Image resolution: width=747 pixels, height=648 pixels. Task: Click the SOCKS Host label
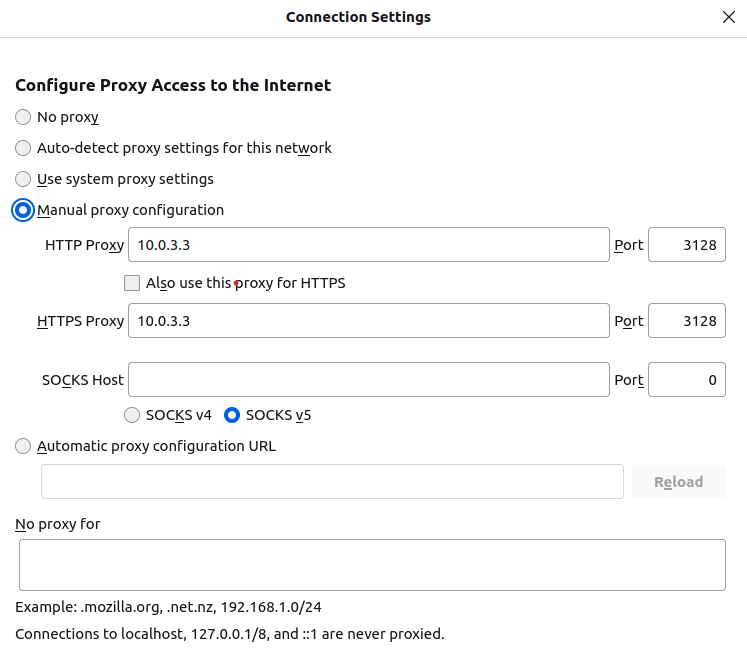coord(83,380)
